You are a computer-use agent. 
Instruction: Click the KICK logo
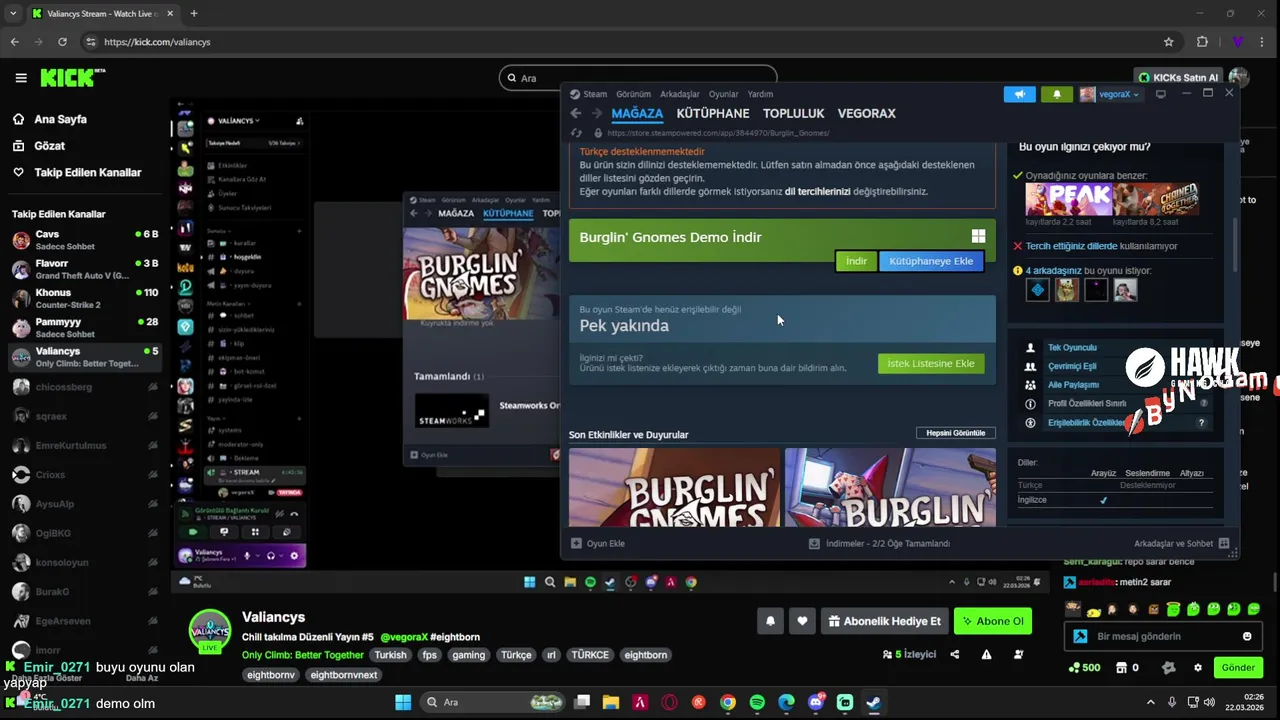point(72,78)
